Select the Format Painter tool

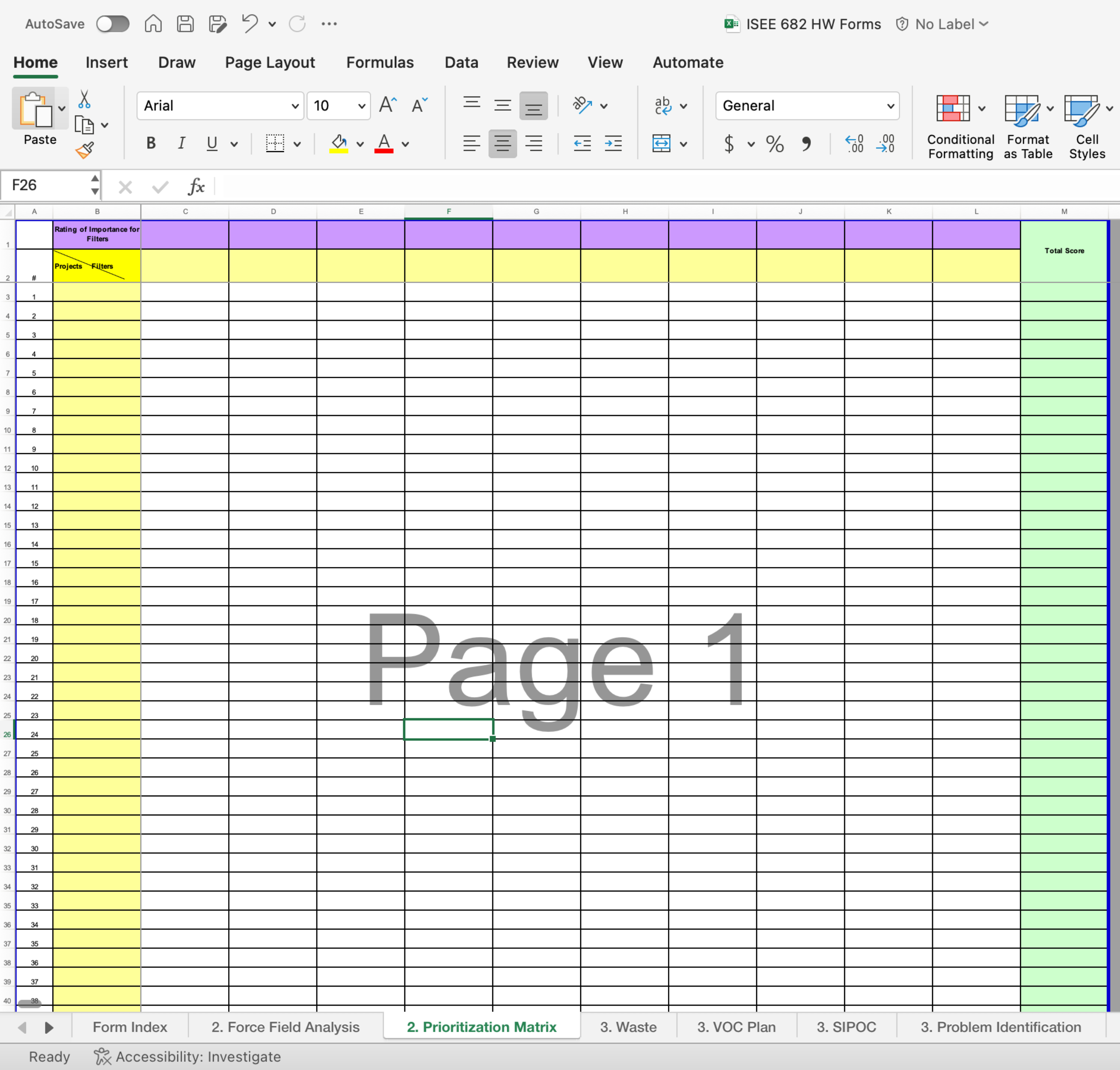point(84,149)
